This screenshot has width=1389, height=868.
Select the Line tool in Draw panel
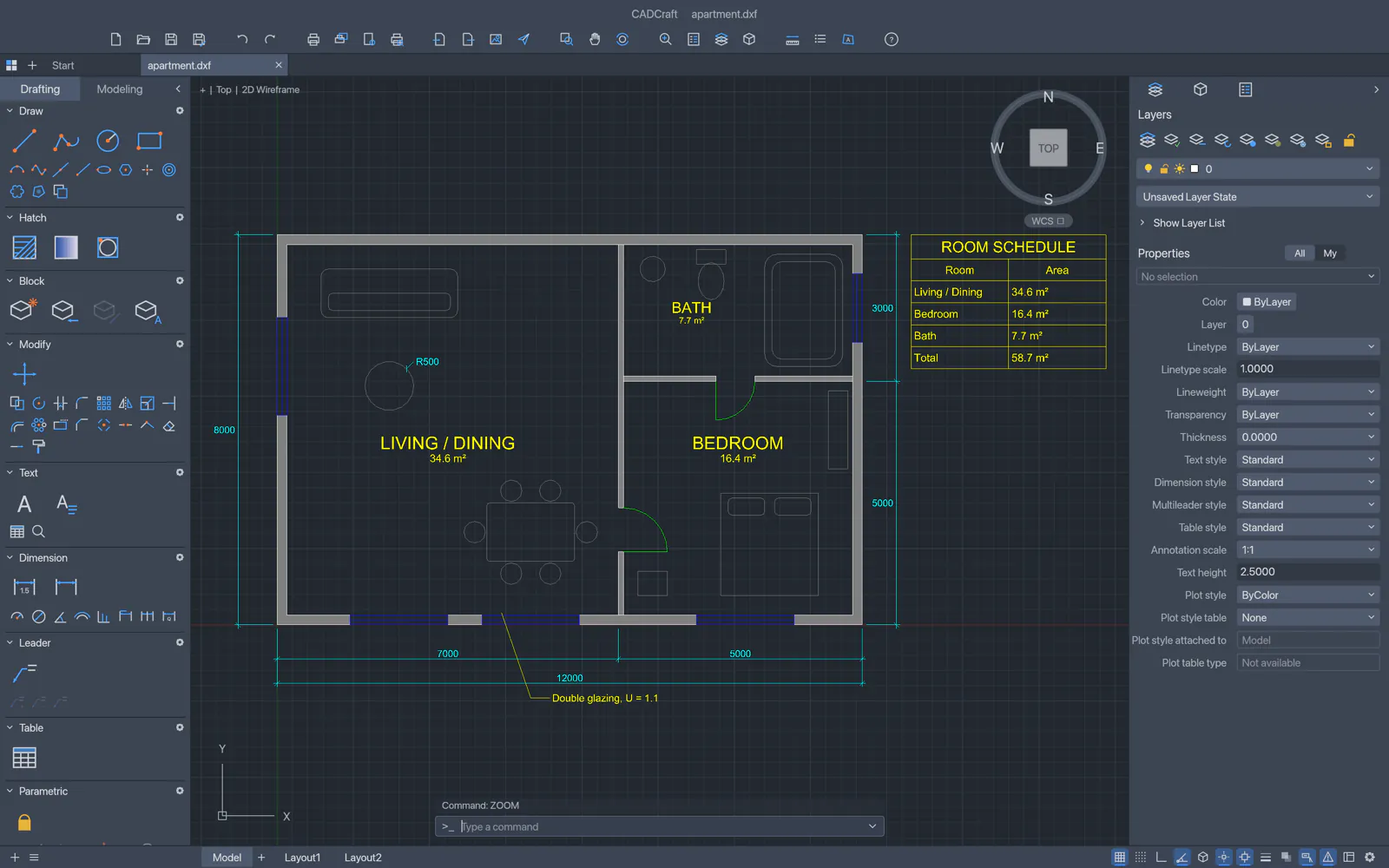pos(24,141)
